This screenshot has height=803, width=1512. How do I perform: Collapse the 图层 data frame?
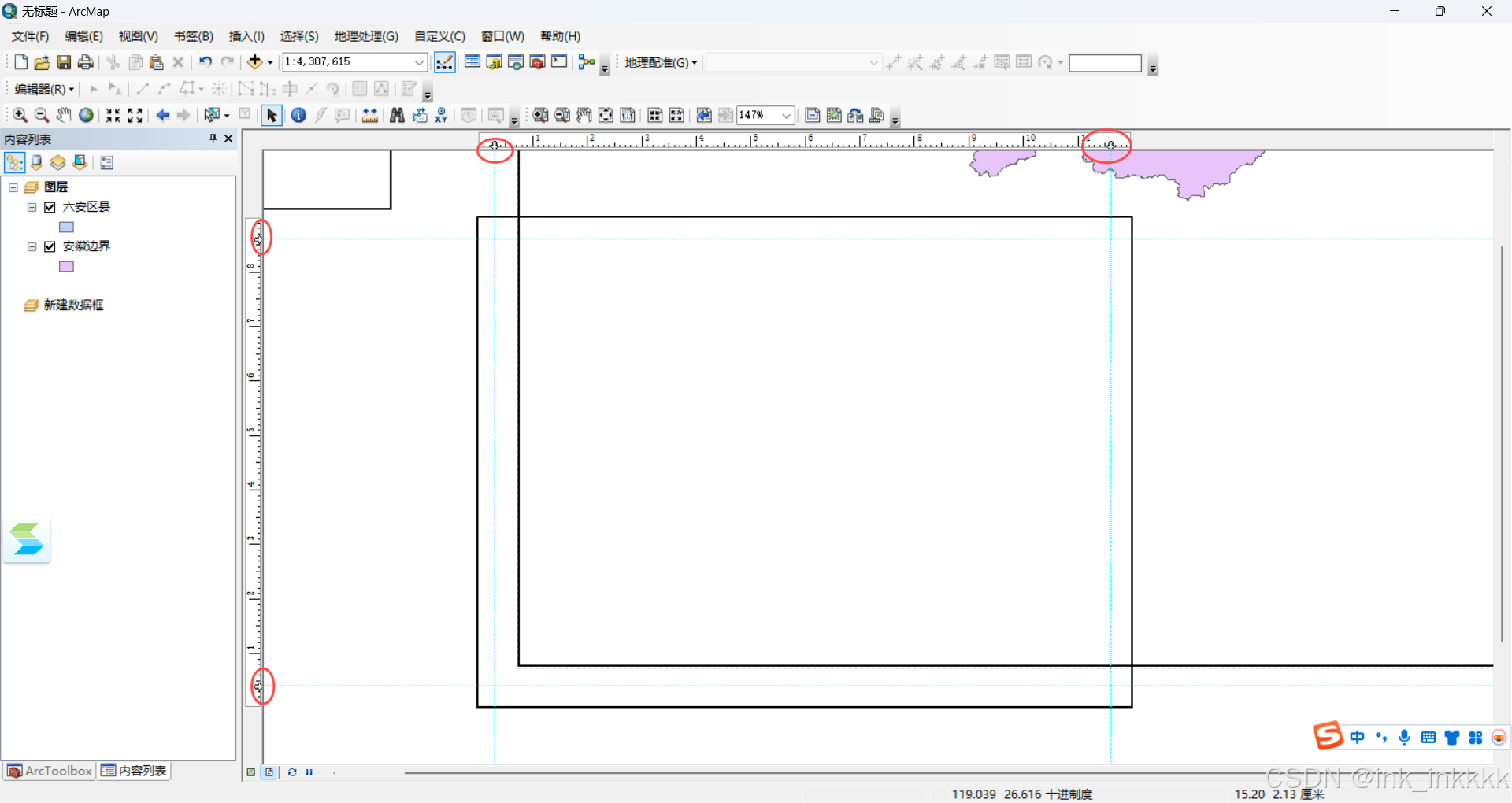point(13,187)
